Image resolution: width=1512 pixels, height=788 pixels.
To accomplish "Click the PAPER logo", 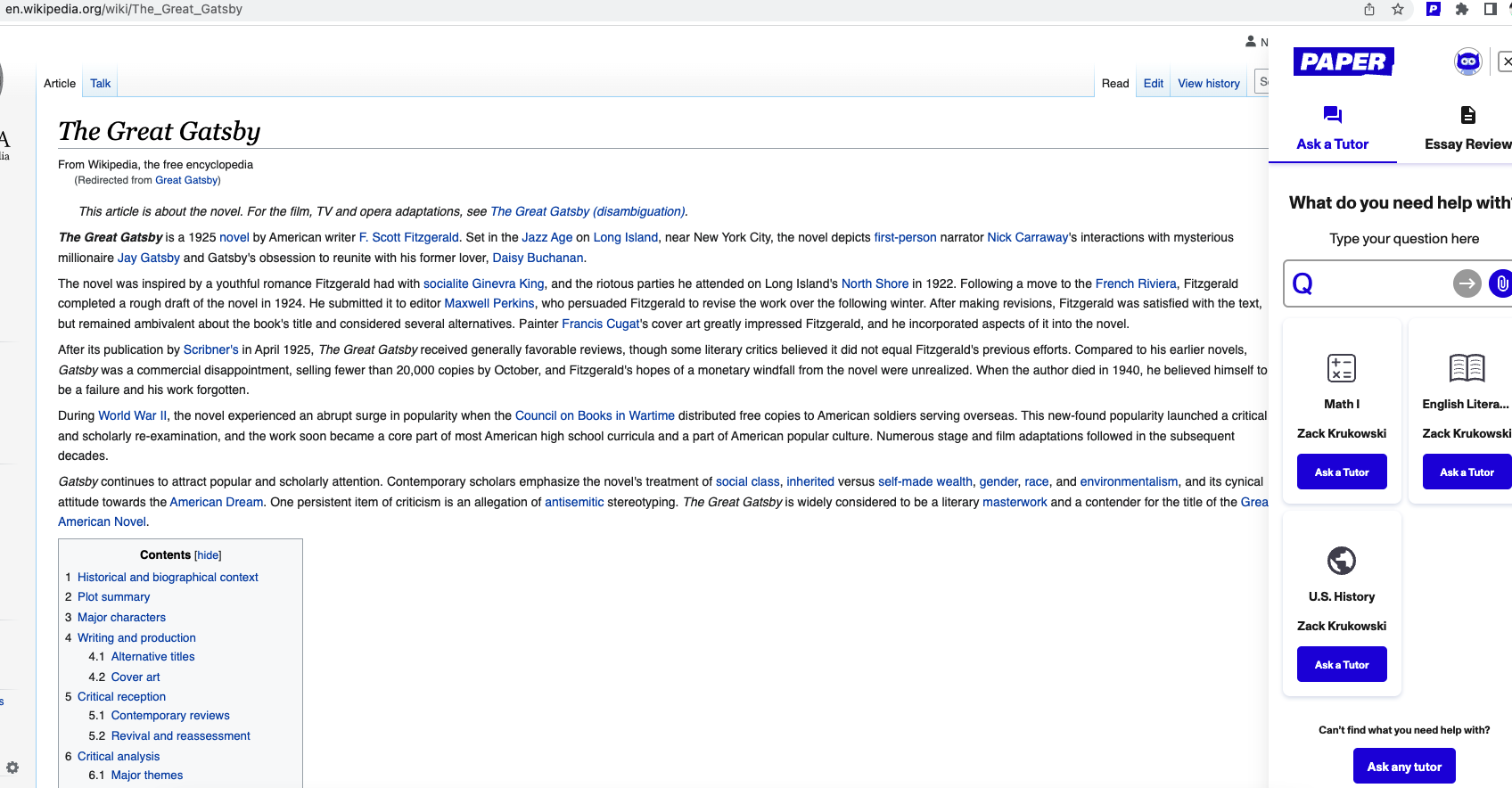I will (1344, 62).
